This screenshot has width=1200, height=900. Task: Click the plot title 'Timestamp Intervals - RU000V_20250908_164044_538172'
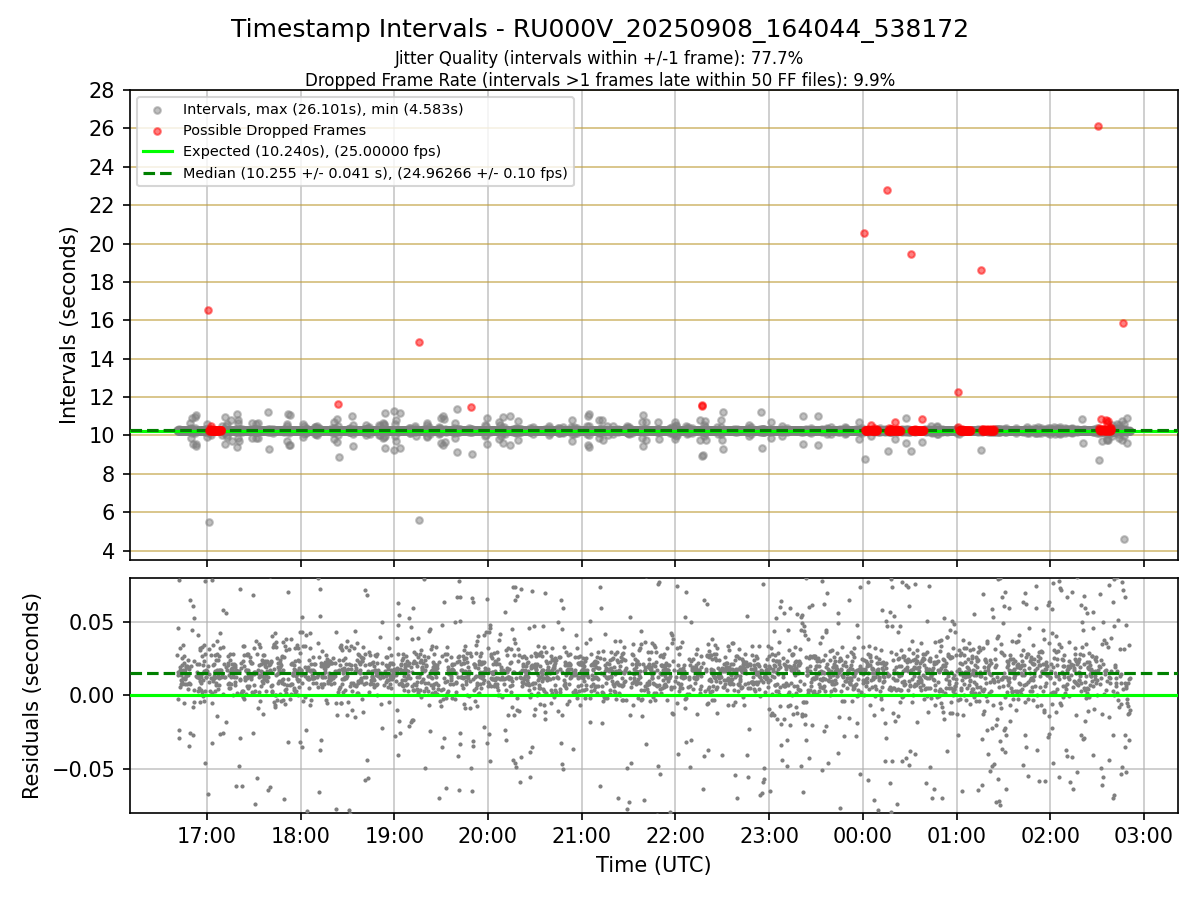tap(600, 29)
